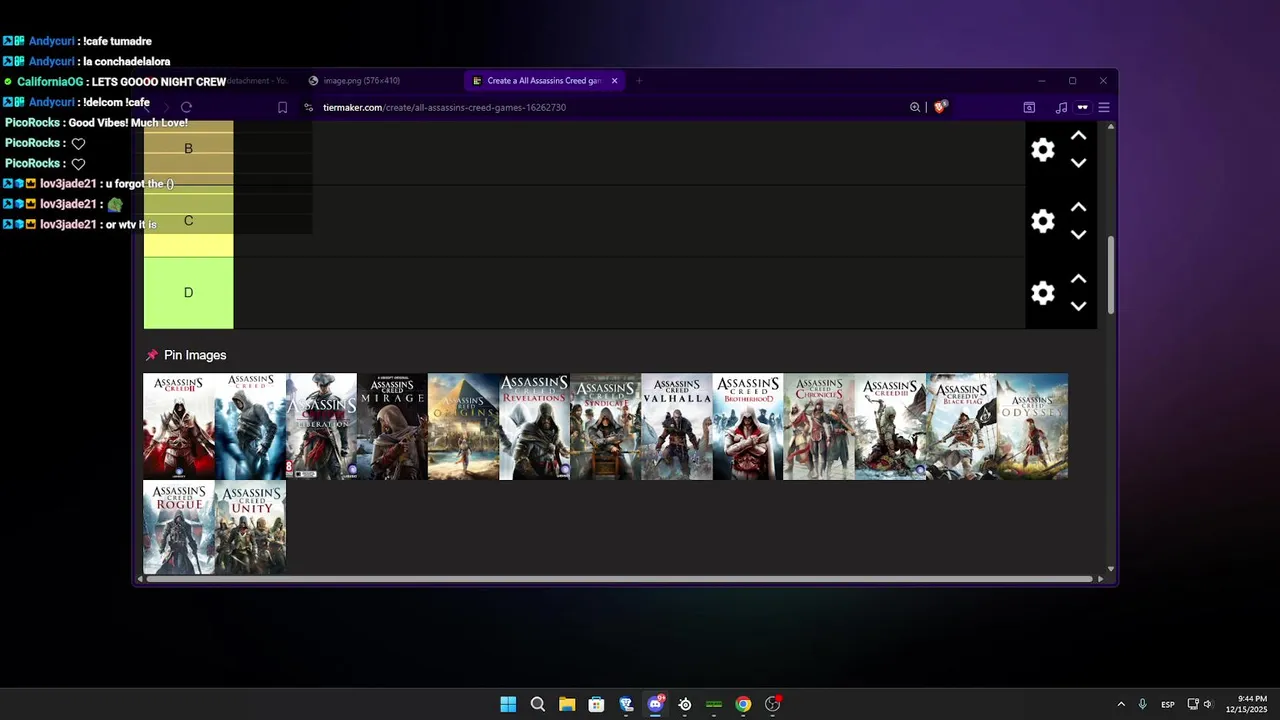Open page zoom control in address bar
This screenshot has width=1280, height=720.
click(915, 107)
